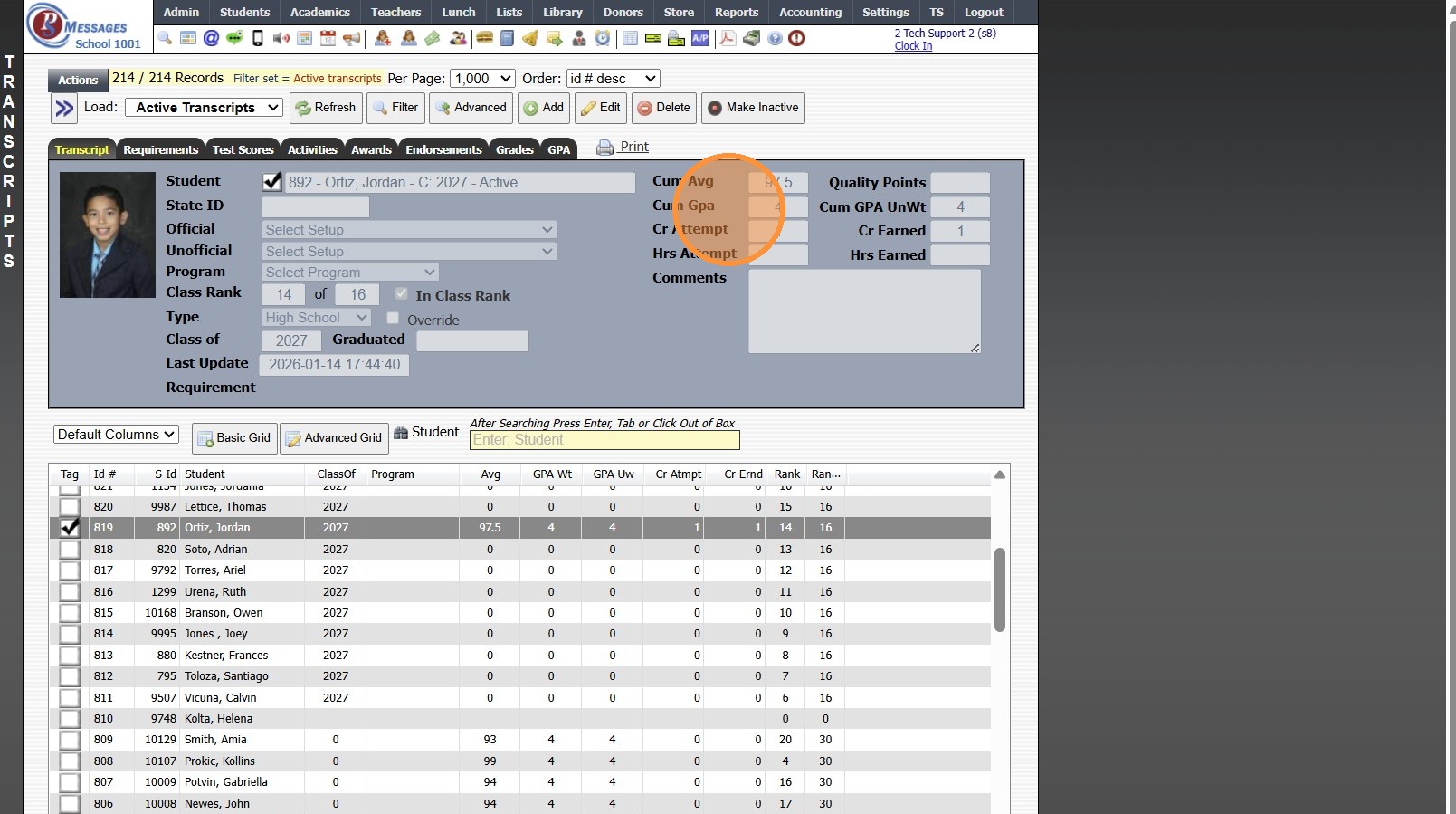
Task: Open the PDF document icon
Action: pos(728,38)
